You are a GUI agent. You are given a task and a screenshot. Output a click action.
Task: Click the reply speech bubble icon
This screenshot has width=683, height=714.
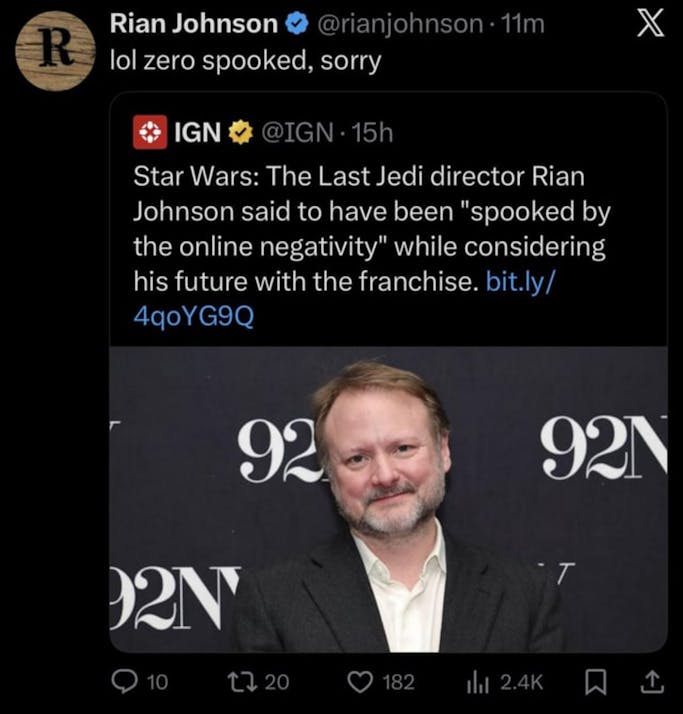[x=124, y=682]
